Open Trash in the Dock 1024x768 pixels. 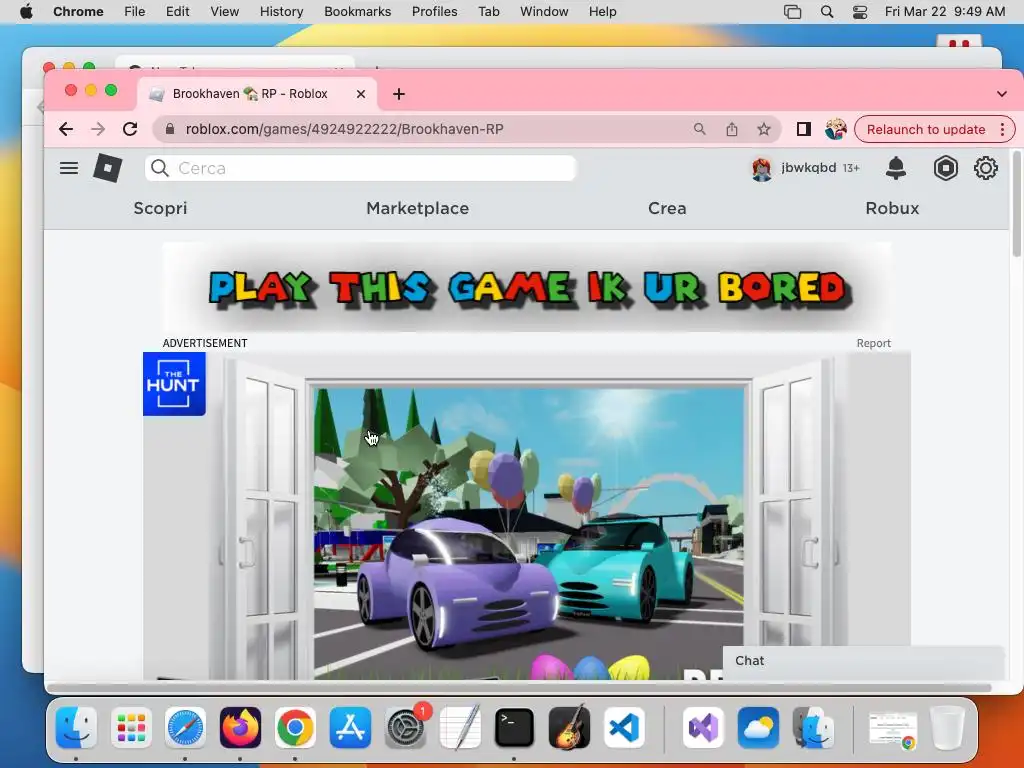tap(947, 728)
